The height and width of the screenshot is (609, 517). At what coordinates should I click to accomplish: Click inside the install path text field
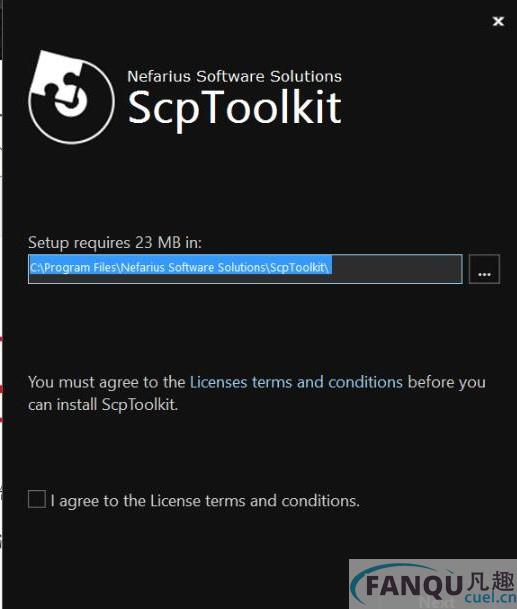pyautogui.click(x=245, y=269)
